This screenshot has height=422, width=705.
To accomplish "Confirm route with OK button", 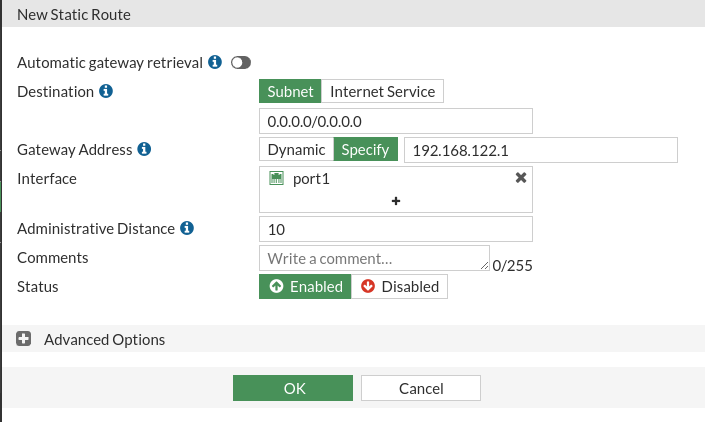I will coord(293,388).
